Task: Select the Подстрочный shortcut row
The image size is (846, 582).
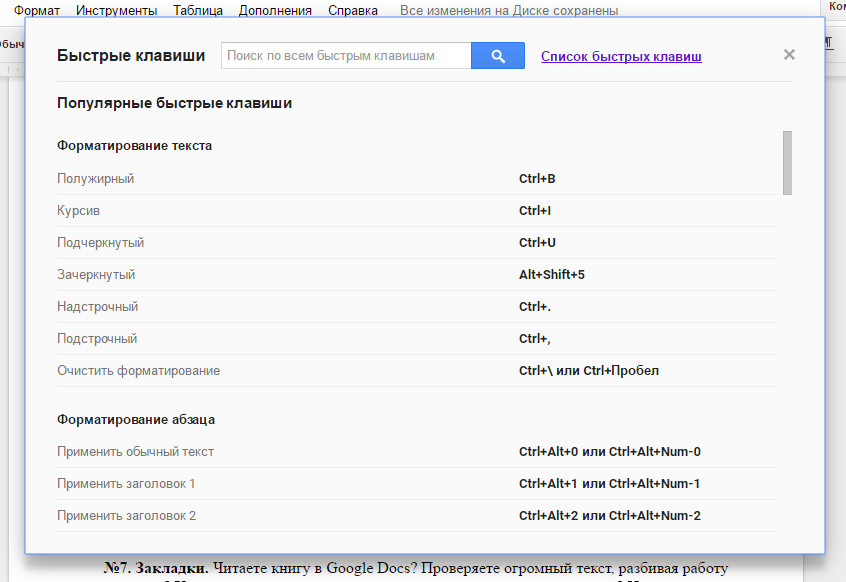Action: click(x=417, y=339)
